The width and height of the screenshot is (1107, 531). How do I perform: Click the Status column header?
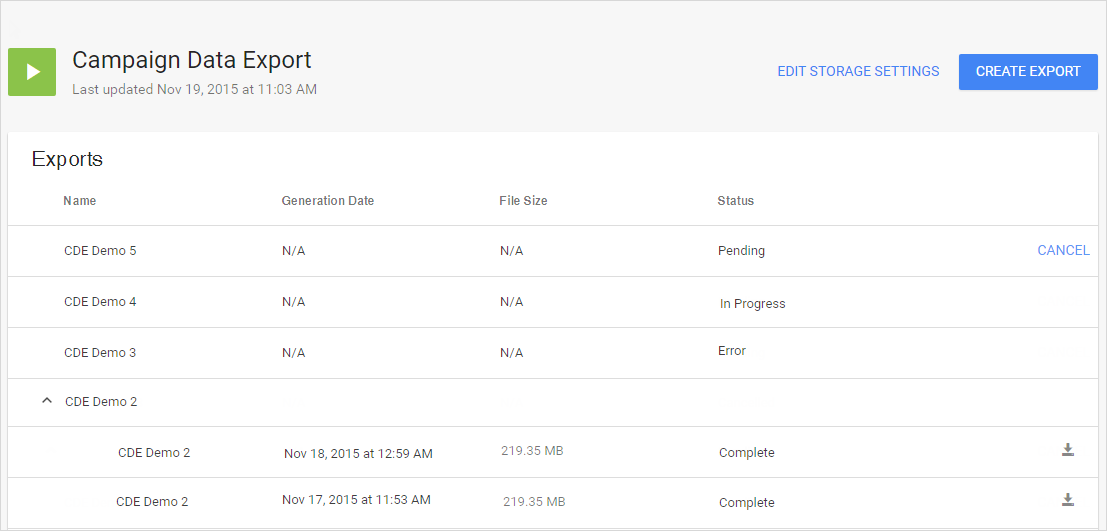click(735, 201)
